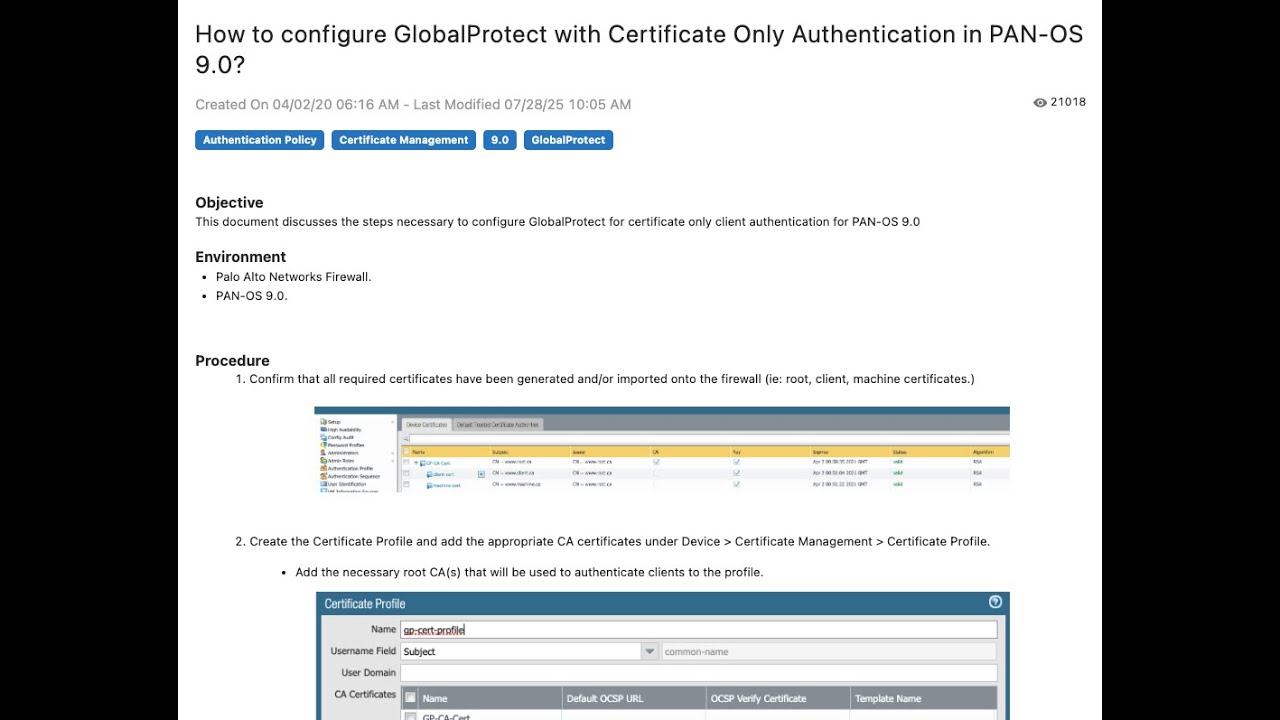Click the step 2 Create the Certificate Profile sentence
The height and width of the screenshot is (720, 1280).
(x=620, y=542)
